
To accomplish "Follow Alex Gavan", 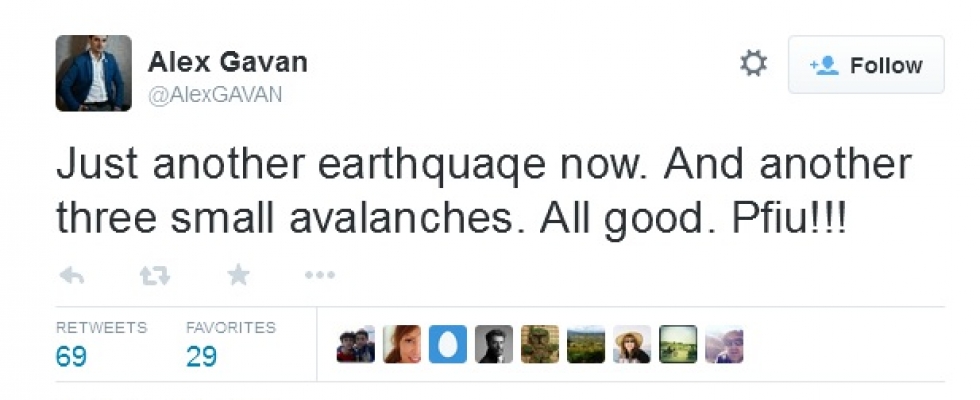I will (866, 65).
